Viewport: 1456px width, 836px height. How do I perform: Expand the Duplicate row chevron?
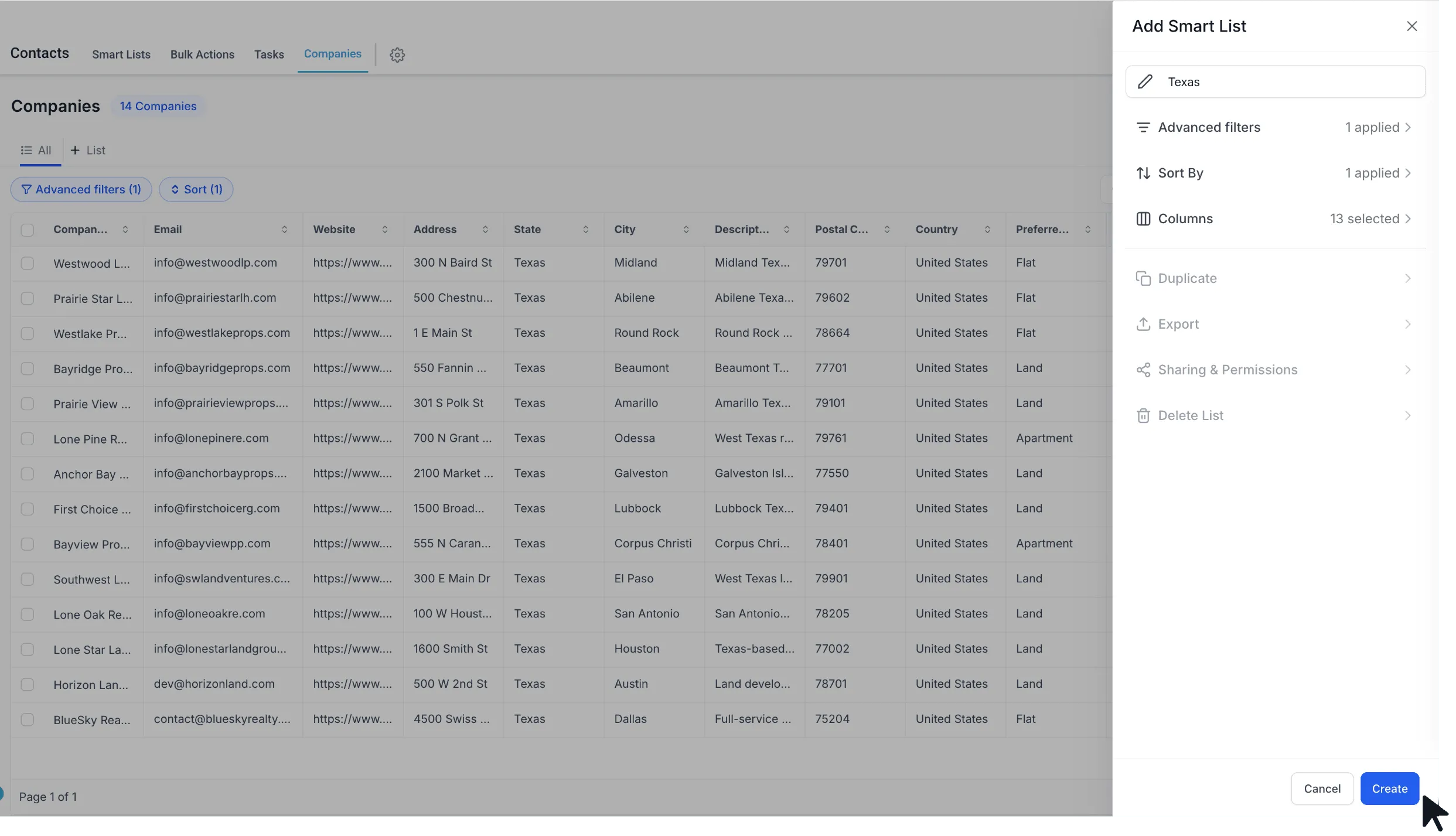click(1408, 278)
